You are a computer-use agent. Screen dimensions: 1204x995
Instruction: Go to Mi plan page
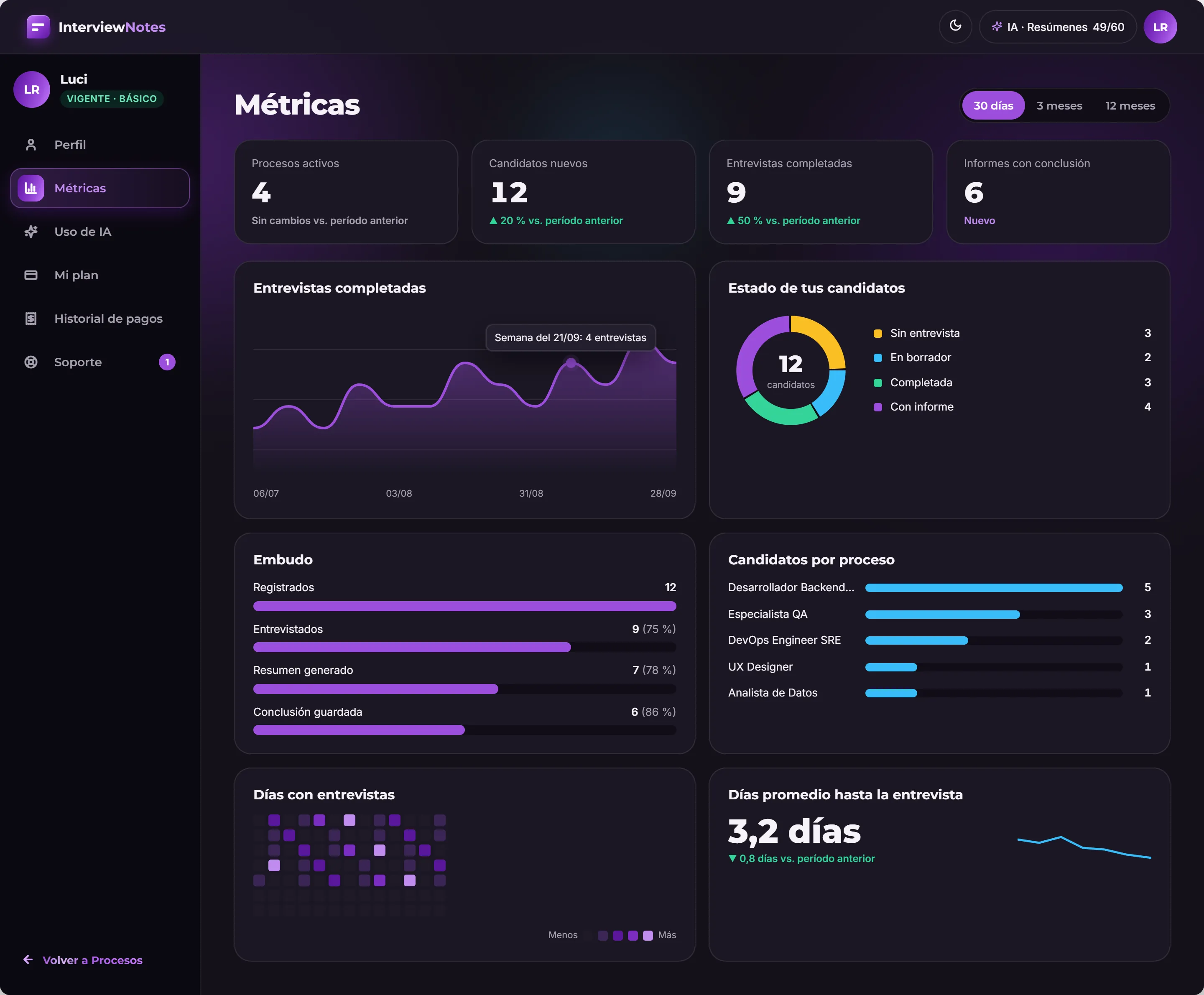(x=100, y=275)
